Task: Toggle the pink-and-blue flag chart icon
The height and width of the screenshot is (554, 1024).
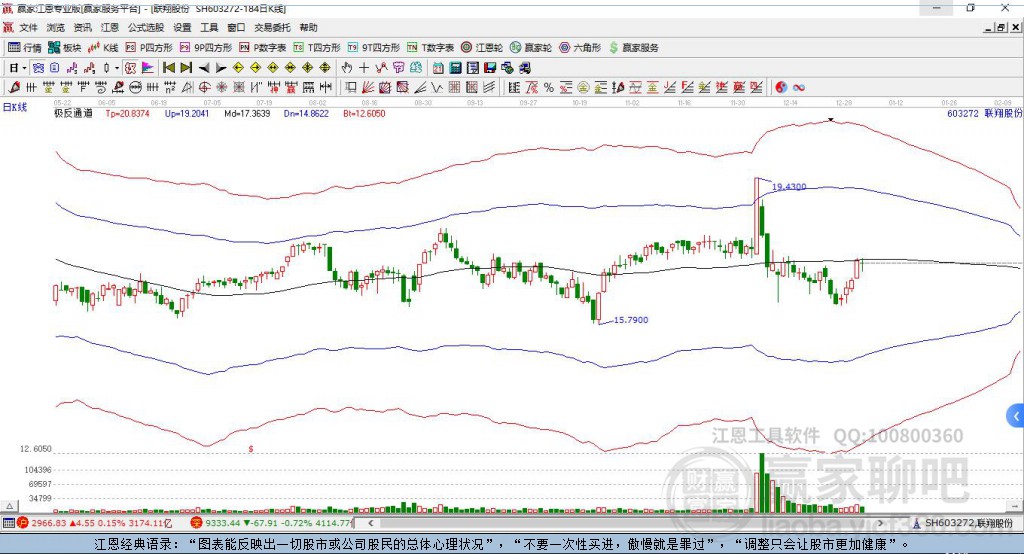Action: [x=148, y=68]
